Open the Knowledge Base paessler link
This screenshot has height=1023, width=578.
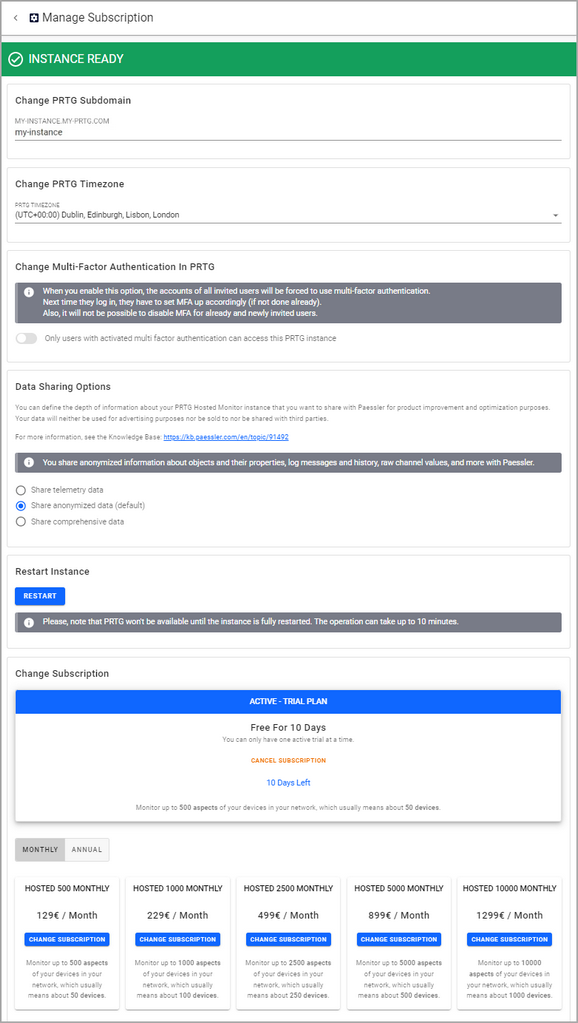[226, 437]
